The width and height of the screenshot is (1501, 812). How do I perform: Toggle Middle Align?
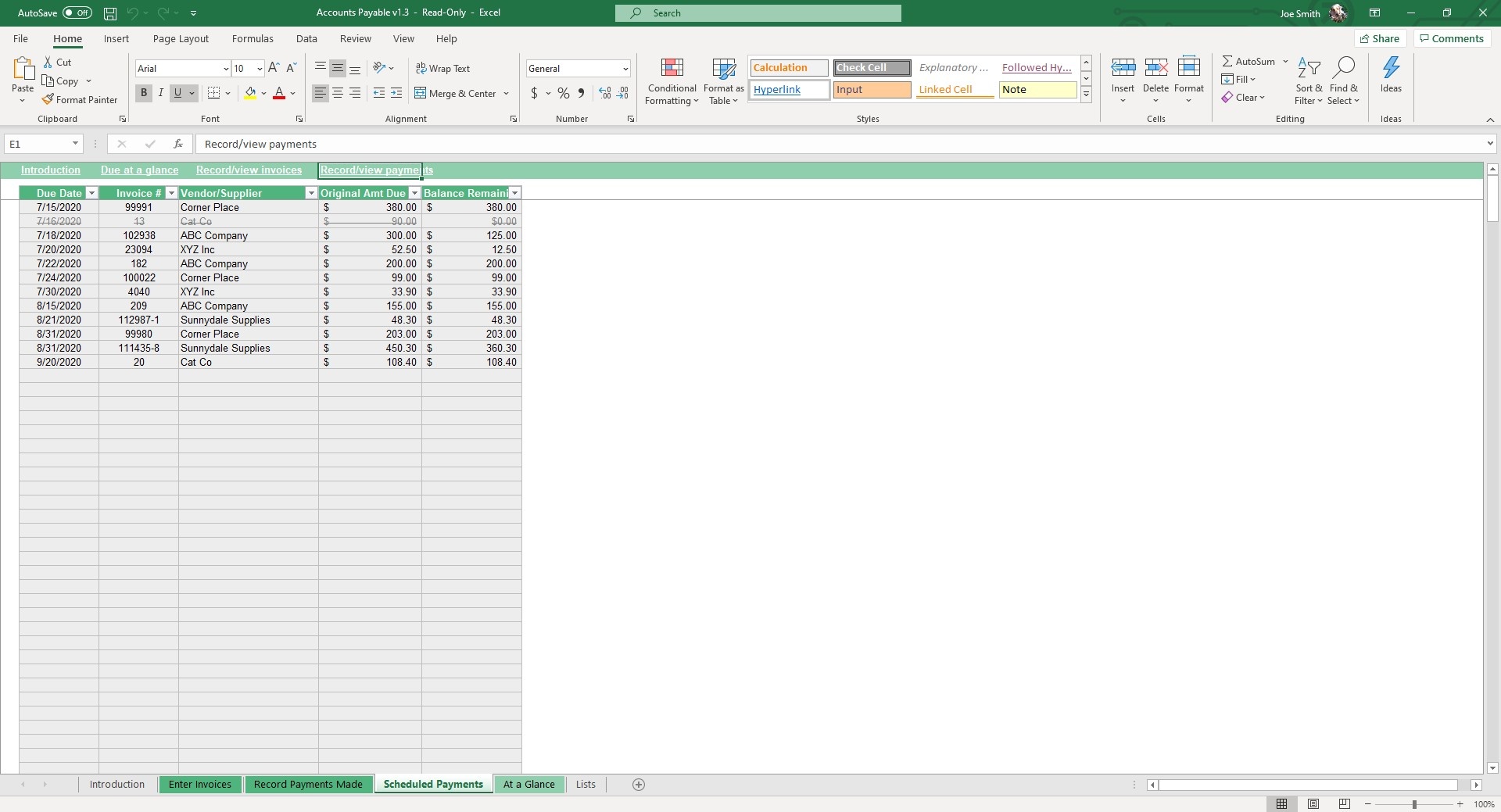point(338,68)
